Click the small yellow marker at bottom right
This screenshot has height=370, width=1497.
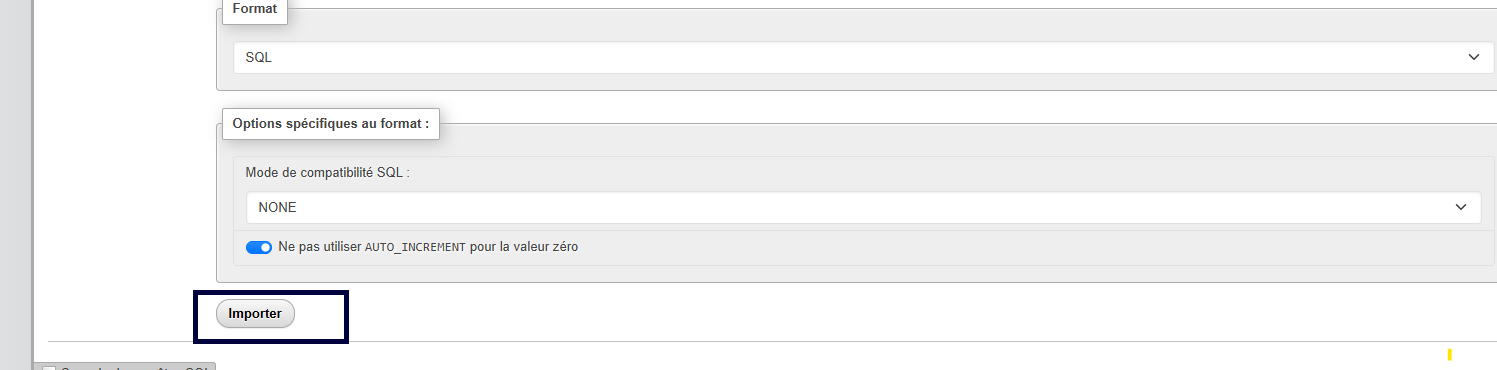click(1449, 354)
